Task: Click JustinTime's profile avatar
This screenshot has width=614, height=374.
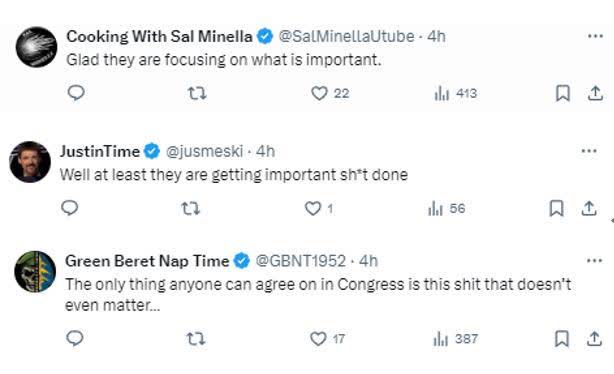Action: click(30, 162)
